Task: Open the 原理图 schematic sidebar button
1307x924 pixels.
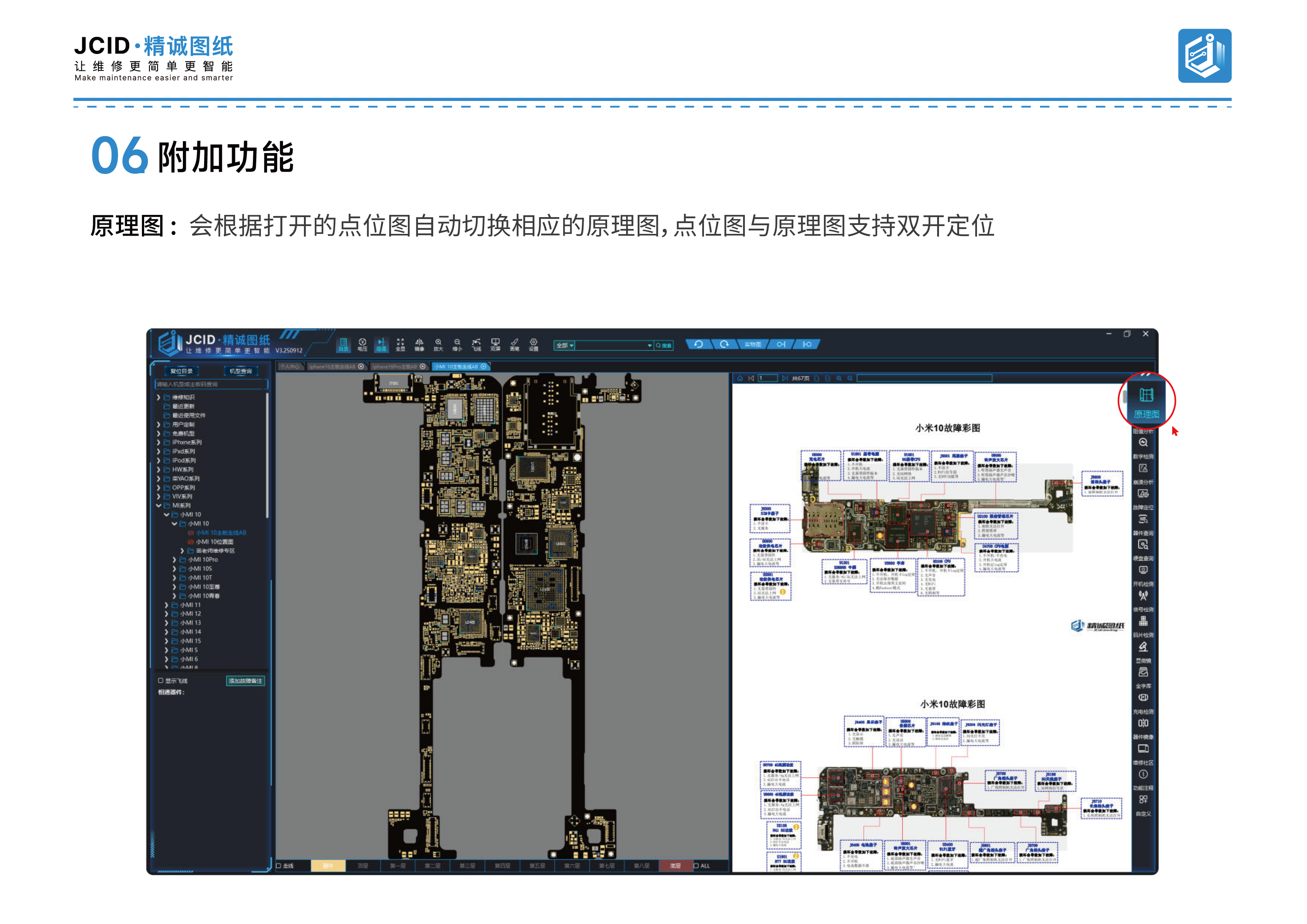Action: click(x=1146, y=402)
